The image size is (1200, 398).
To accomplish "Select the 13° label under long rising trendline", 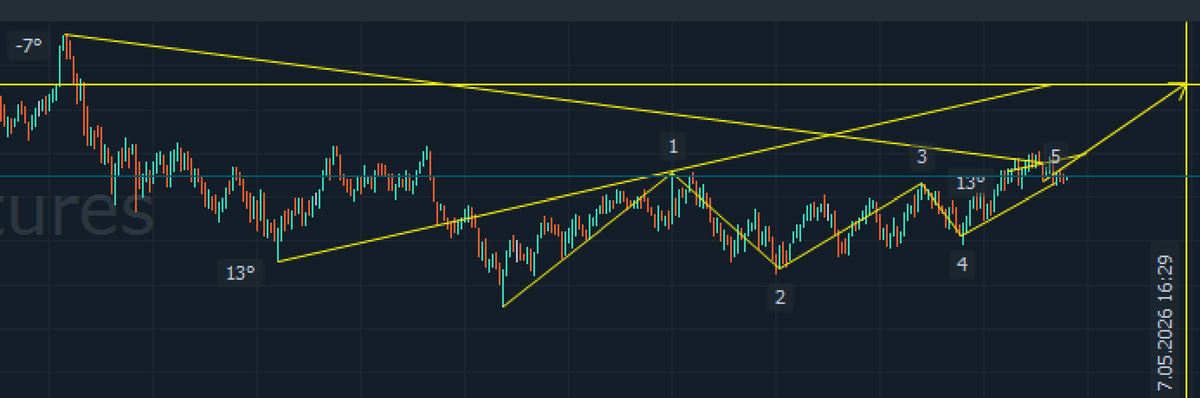I will (x=240, y=272).
